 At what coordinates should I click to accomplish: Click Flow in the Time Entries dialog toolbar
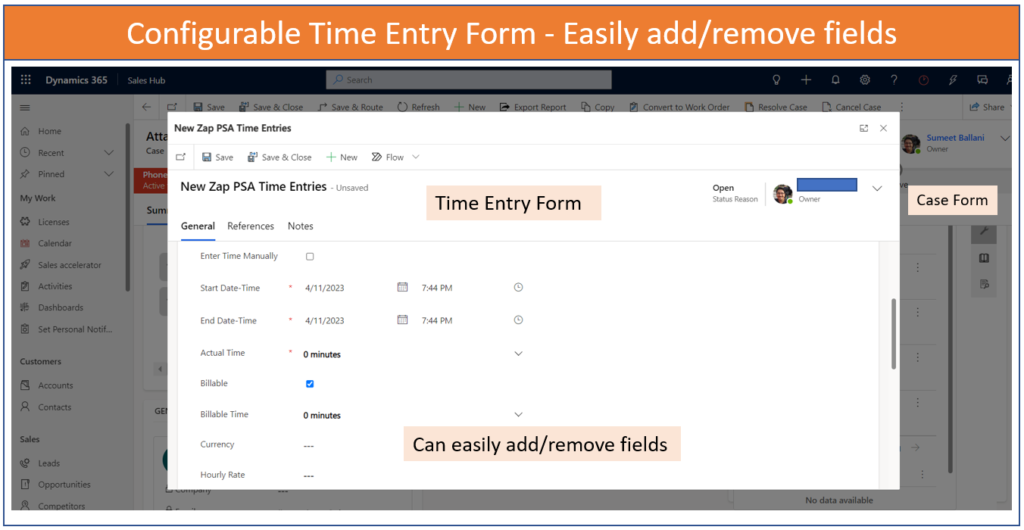coord(388,157)
